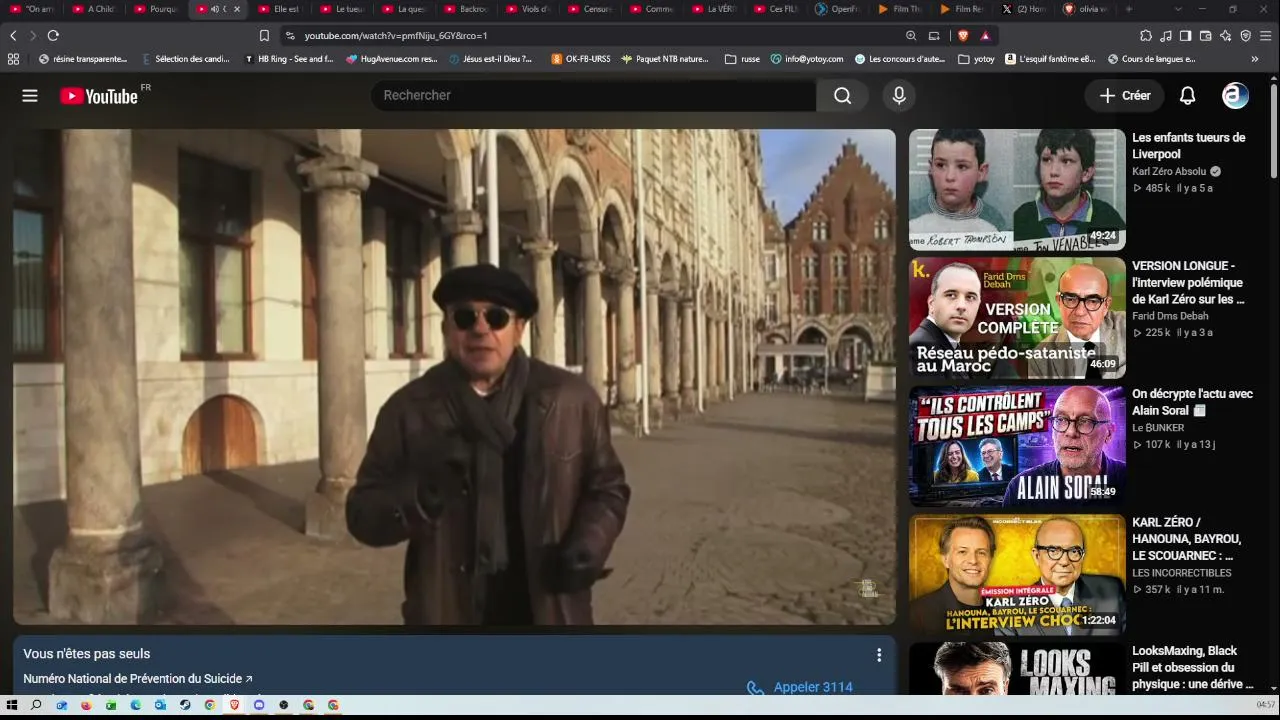This screenshot has height=720, width=1280.
Task: Click the main video player
Action: 454,377
